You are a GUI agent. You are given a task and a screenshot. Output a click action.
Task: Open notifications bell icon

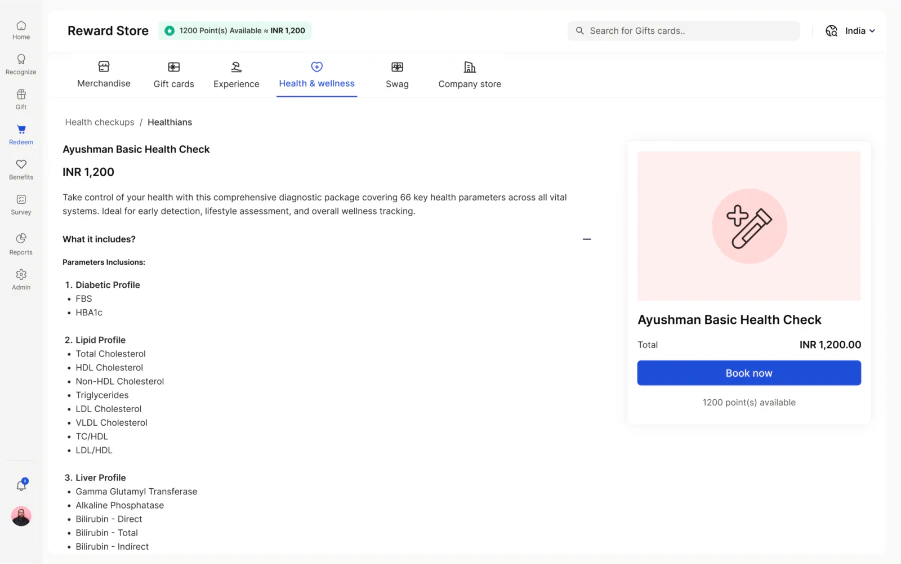21,485
